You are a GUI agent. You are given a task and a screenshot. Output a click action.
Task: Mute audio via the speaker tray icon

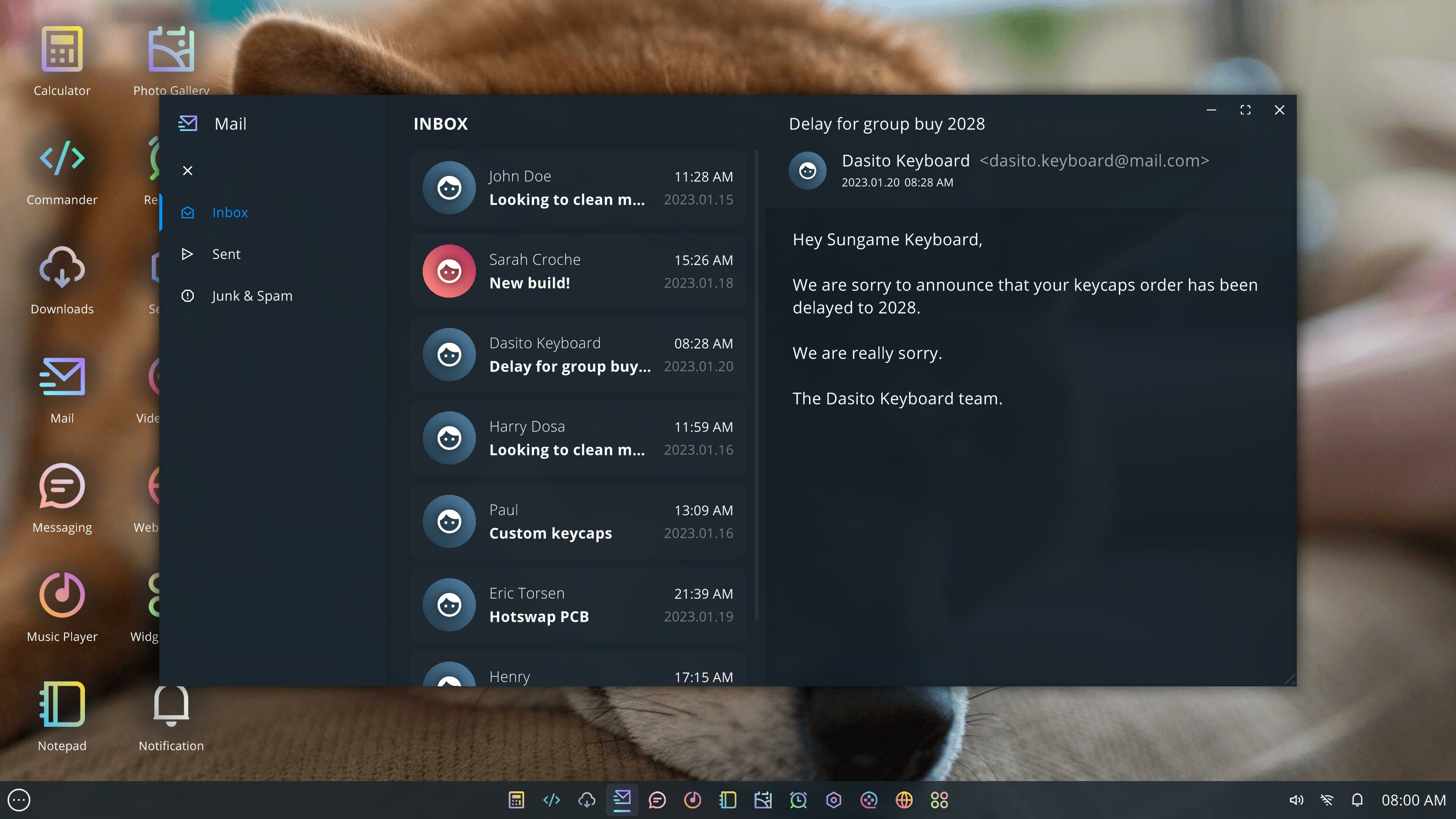1297,800
